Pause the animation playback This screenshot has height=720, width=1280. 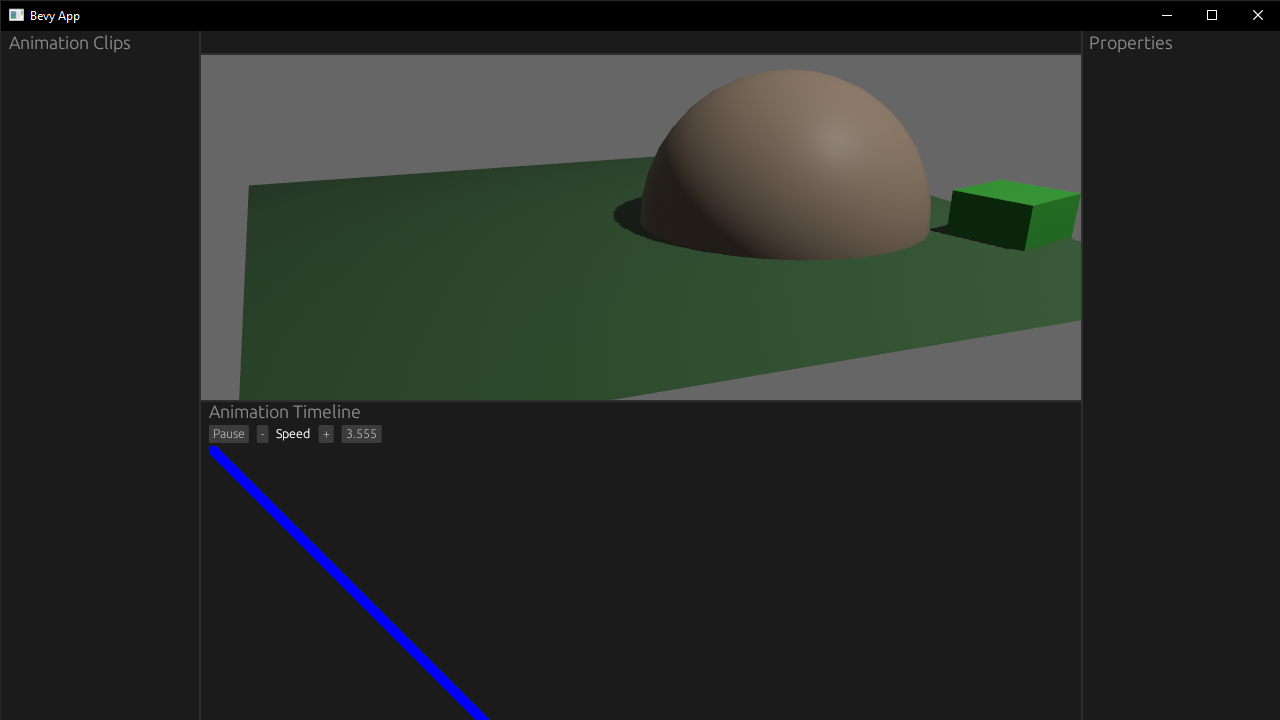(x=228, y=433)
